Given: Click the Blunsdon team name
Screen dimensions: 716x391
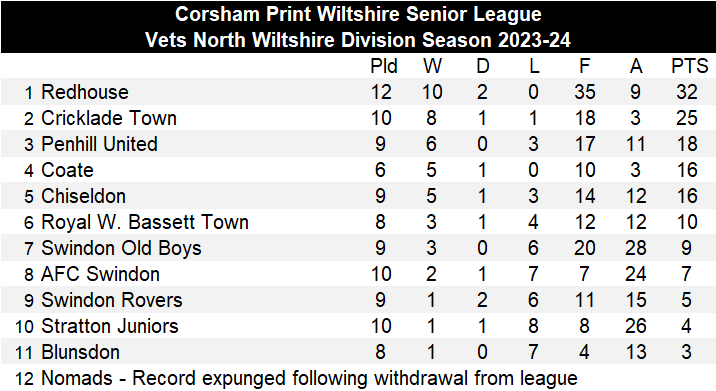Looking at the screenshot, I should (81, 353).
